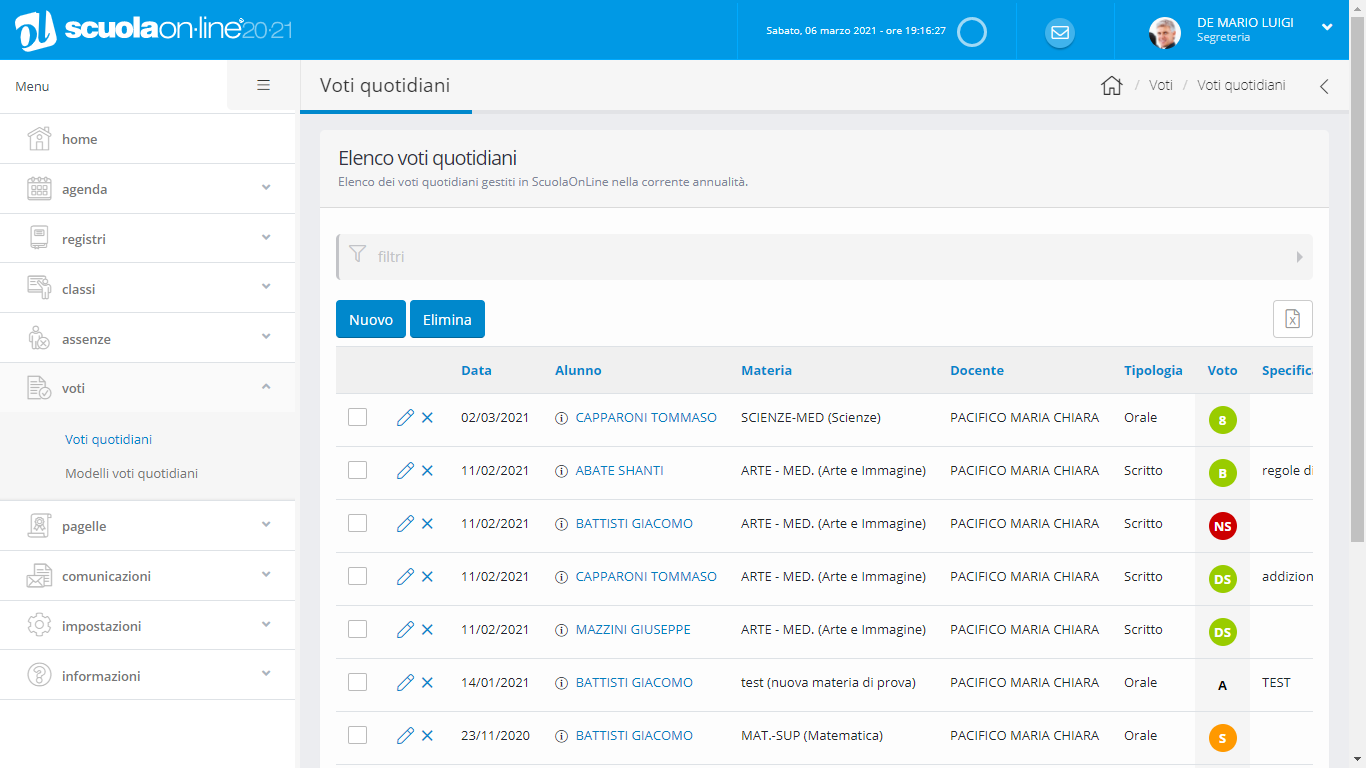Show info icon next to Mazzini Giuseppe
Image resolution: width=1366 pixels, height=768 pixels.
(561, 630)
